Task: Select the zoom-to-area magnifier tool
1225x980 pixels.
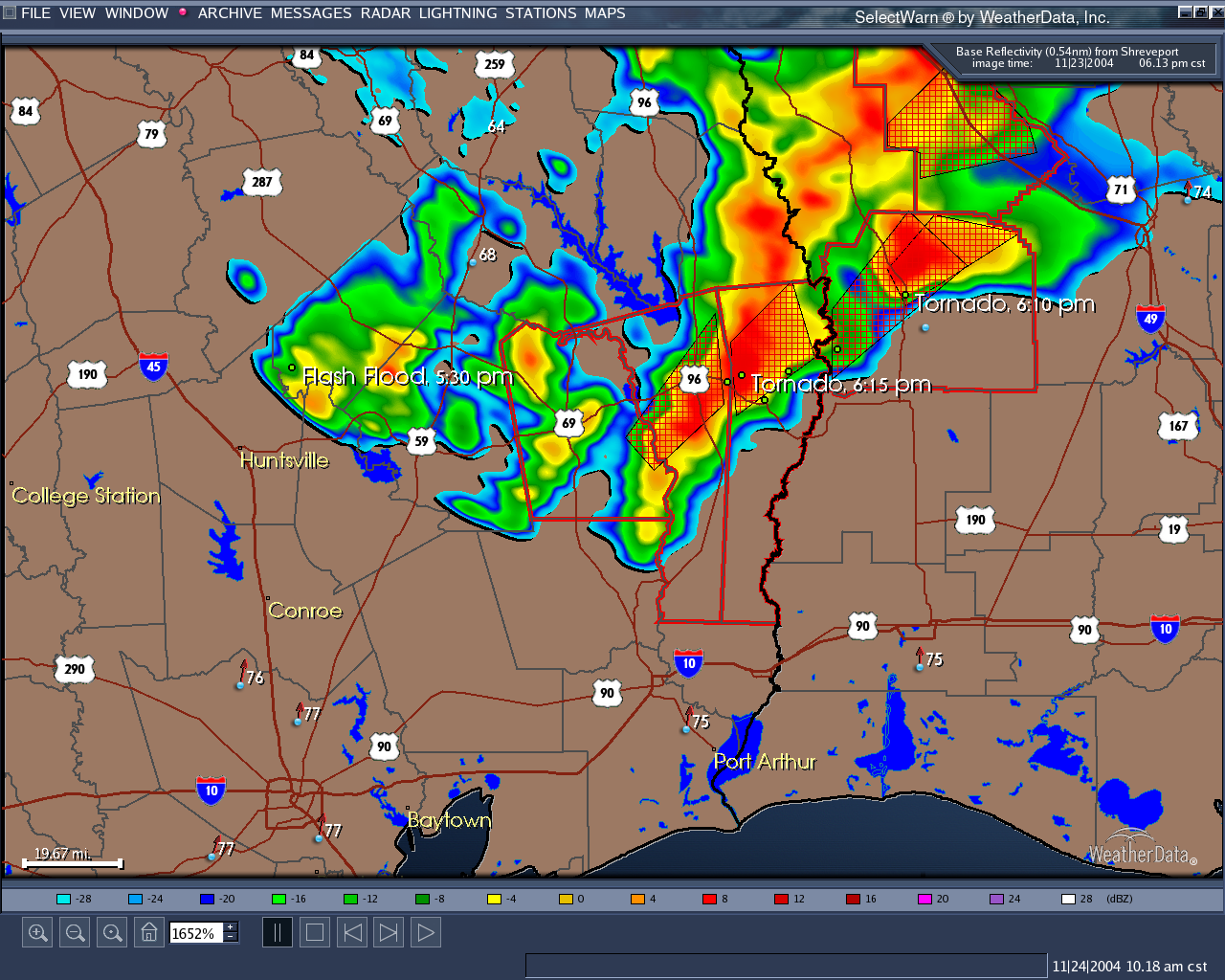Action: pyautogui.click(x=112, y=931)
